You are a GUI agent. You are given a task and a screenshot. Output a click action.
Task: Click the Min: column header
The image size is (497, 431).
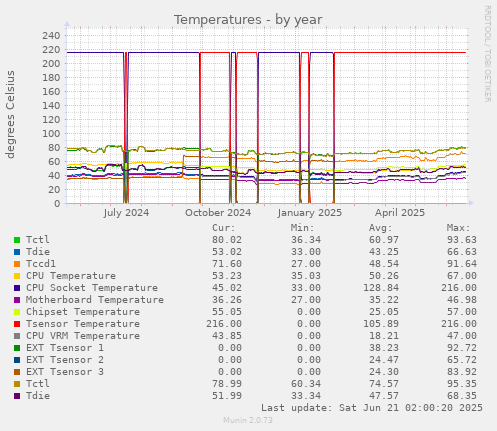tap(302, 228)
